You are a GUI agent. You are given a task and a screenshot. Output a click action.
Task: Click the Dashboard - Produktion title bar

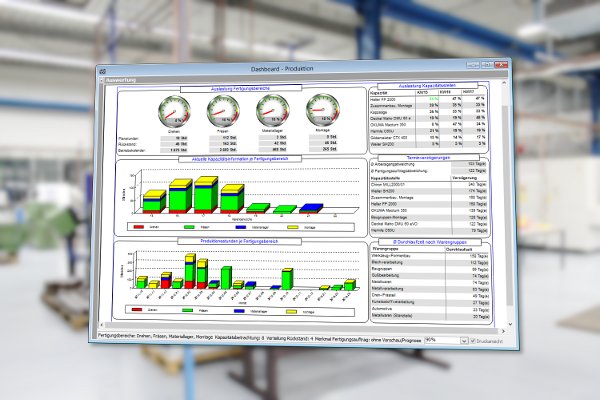pyautogui.click(x=282, y=69)
